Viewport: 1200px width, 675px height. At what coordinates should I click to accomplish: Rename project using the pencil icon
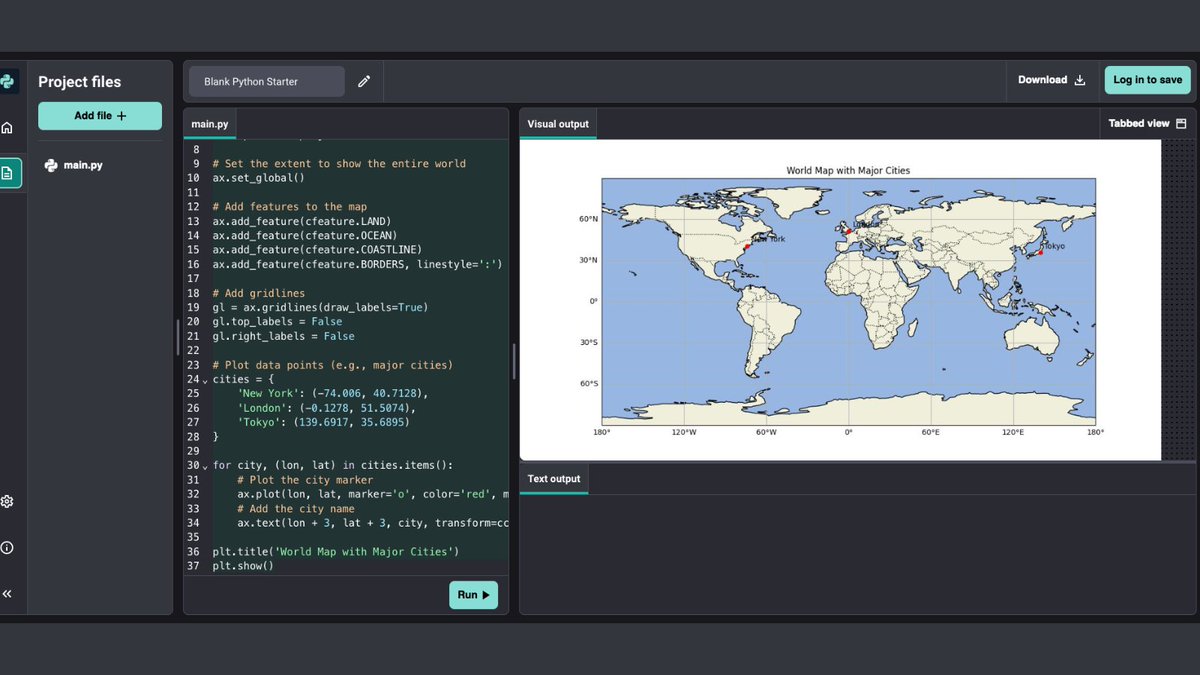pos(364,81)
